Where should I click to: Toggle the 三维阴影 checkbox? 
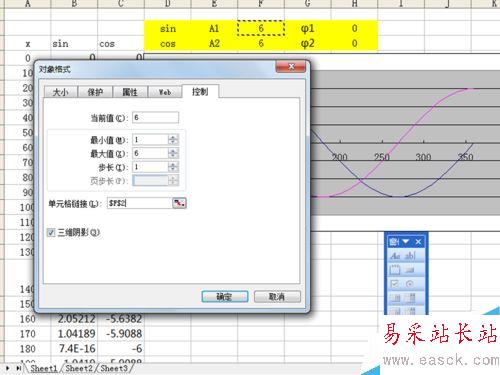coord(51,232)
